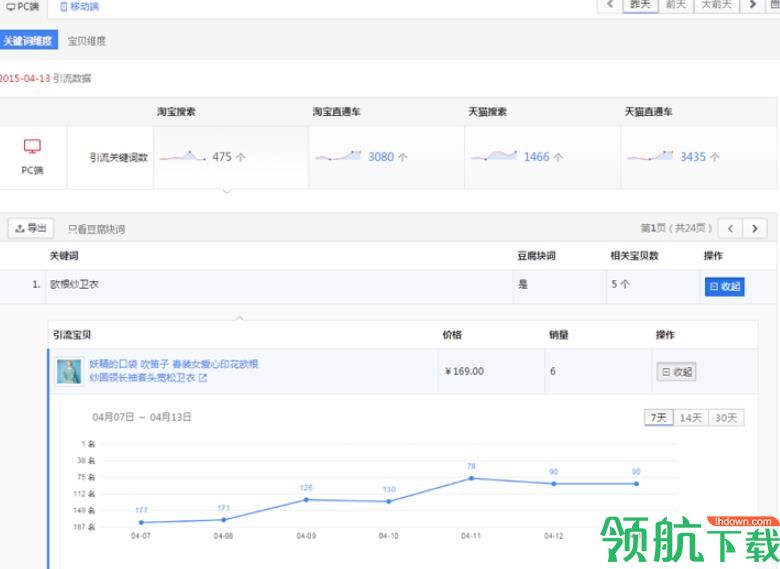Go to next page of keywords
780x569 pixels.
coord(755,228)
